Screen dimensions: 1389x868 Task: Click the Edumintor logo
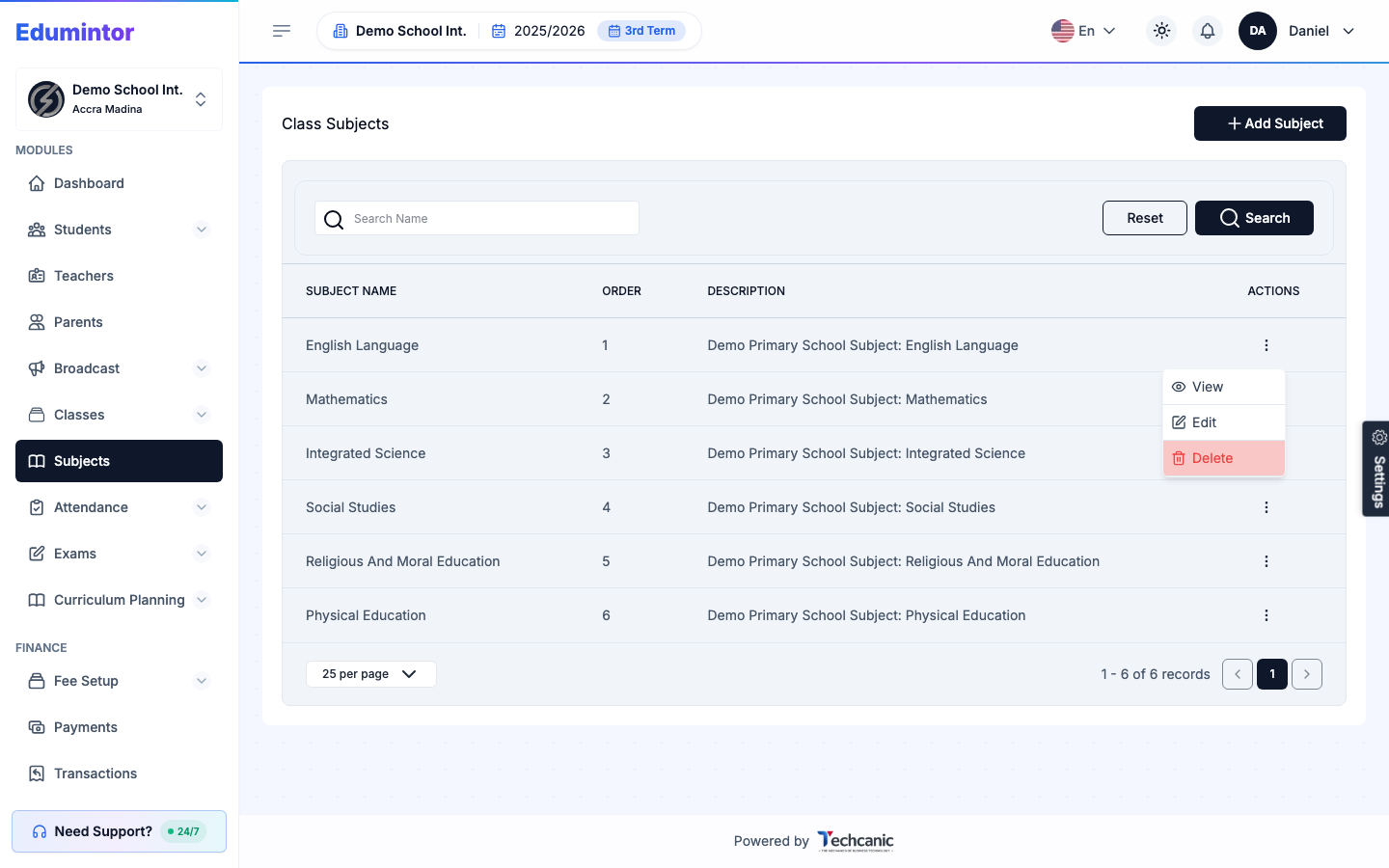pyautogui.click(x=75, y=32)
